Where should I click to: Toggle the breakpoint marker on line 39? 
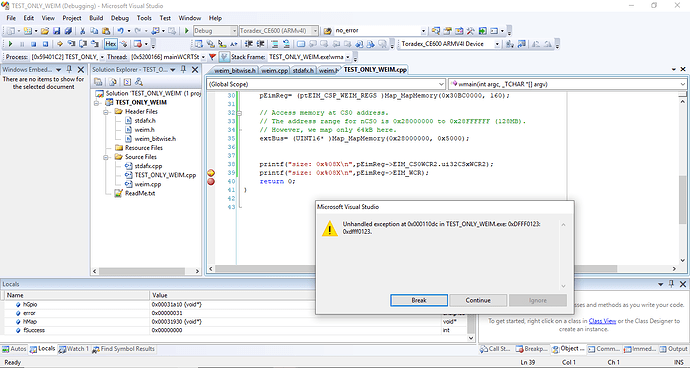211,173
